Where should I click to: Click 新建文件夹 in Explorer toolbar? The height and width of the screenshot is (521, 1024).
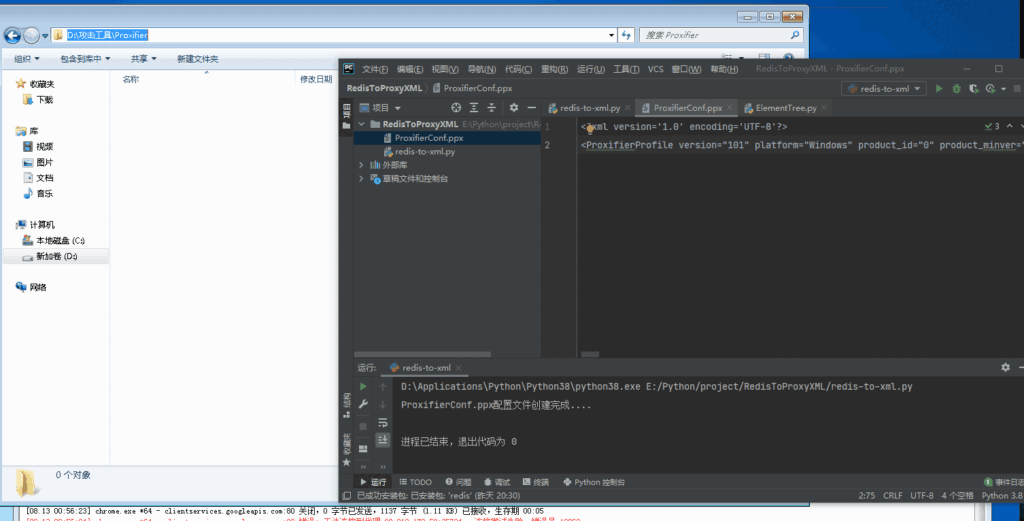pyautogui.click(x=197, y=59)
